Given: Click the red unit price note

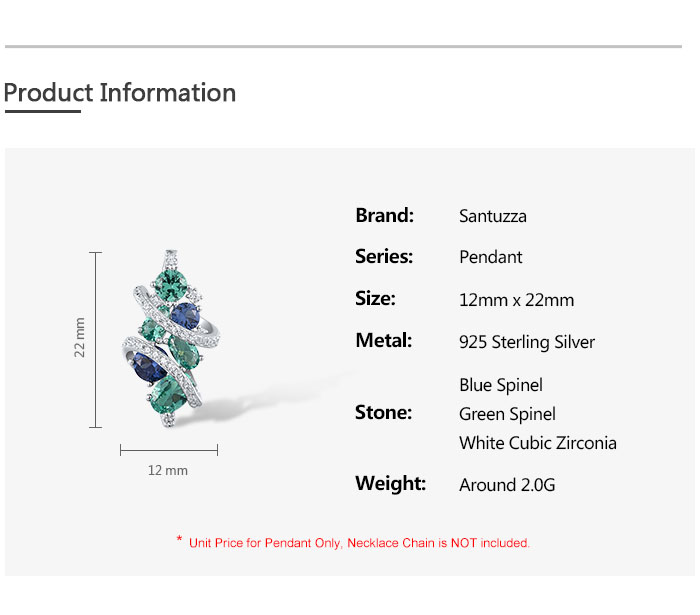Looking at the screenshot, I should pyautogui.click(x=359, y=543).
